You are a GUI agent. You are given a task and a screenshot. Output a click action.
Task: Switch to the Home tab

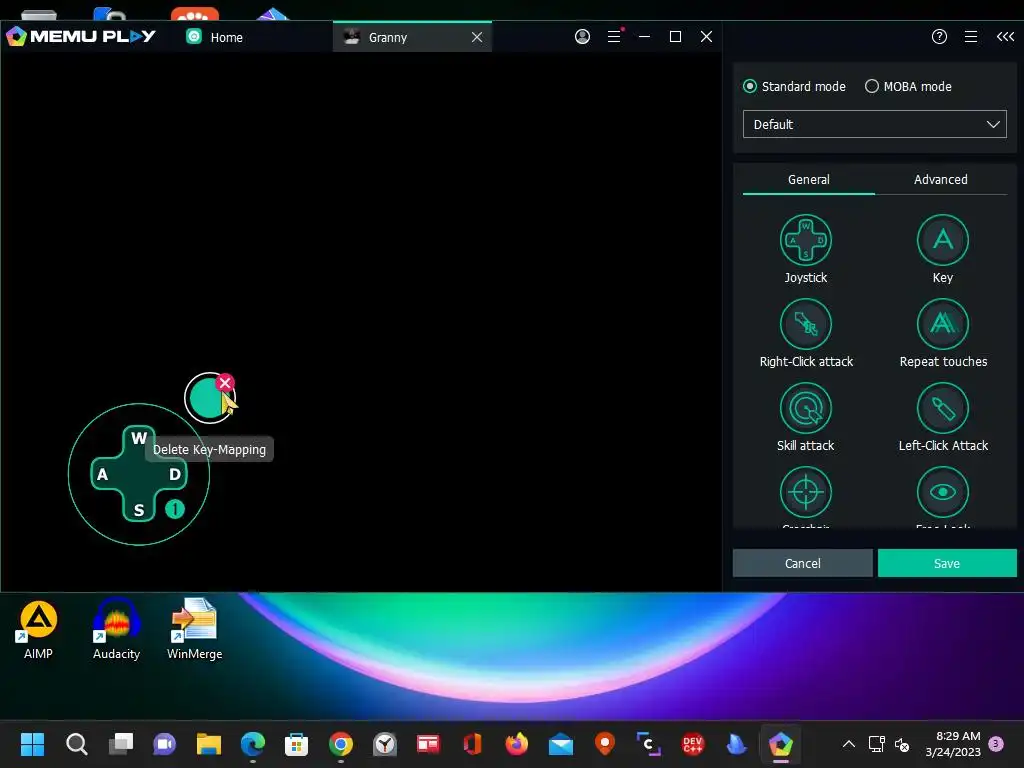click(x=214, y=37)
